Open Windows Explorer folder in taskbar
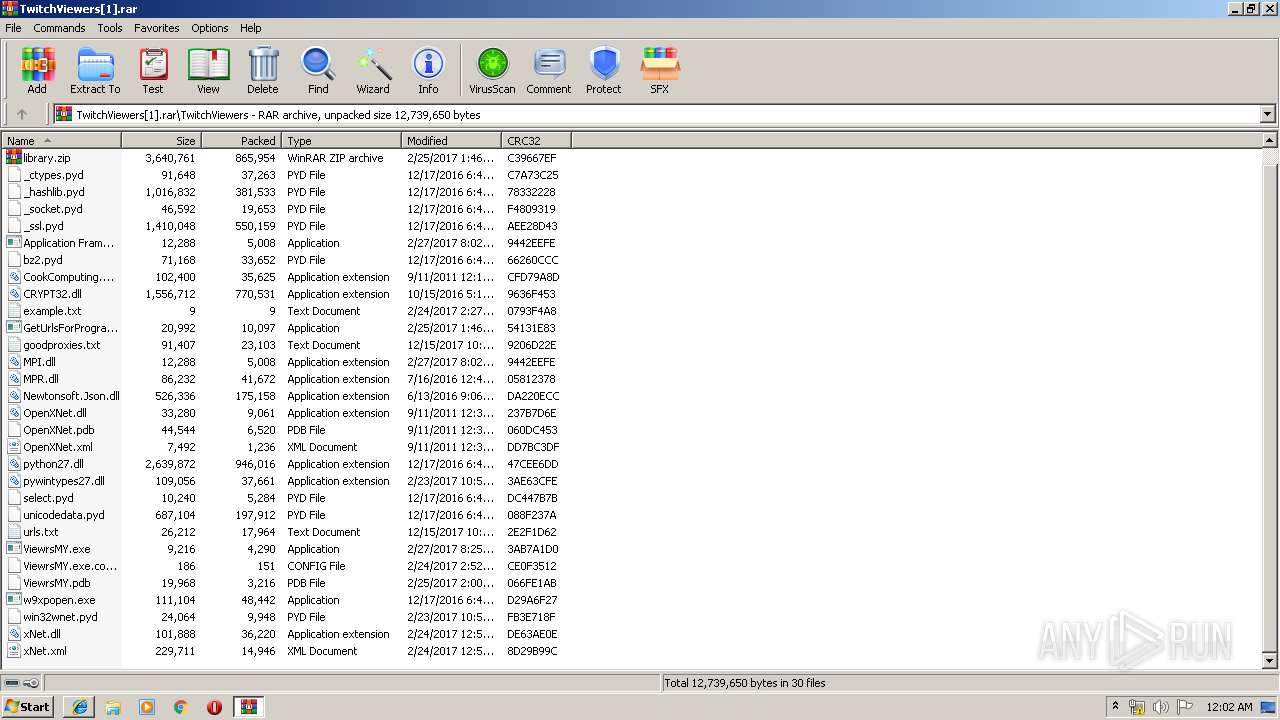This screenshot has height=720, width=1280. (113, 707)
